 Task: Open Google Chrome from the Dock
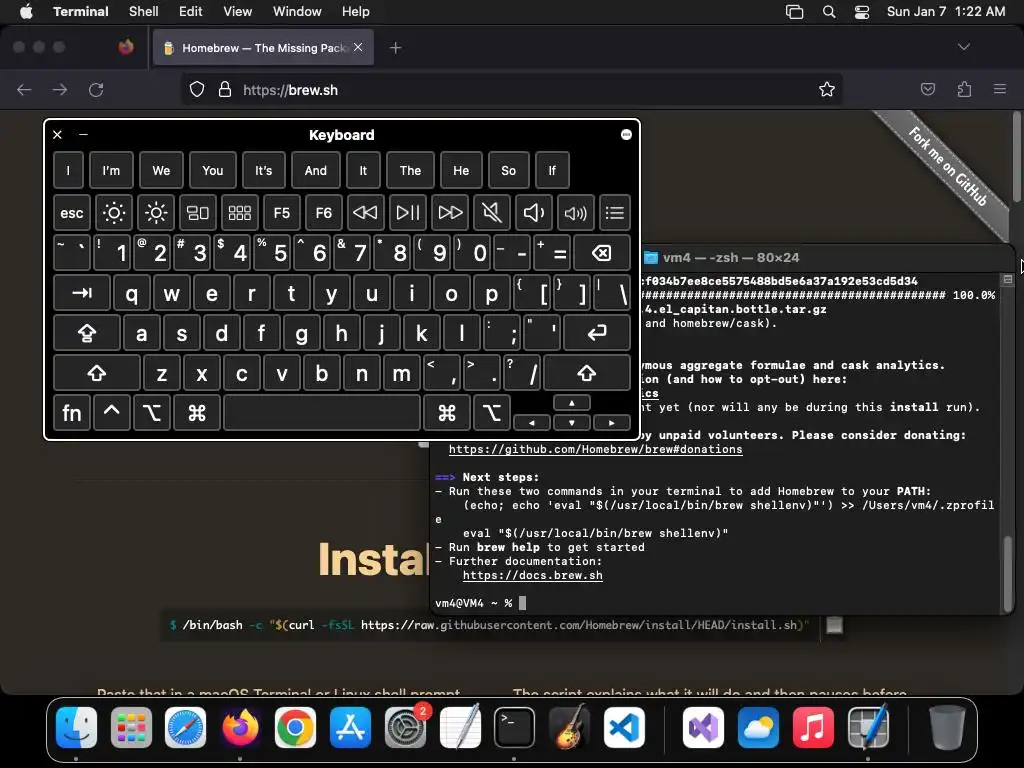[295, 728]
